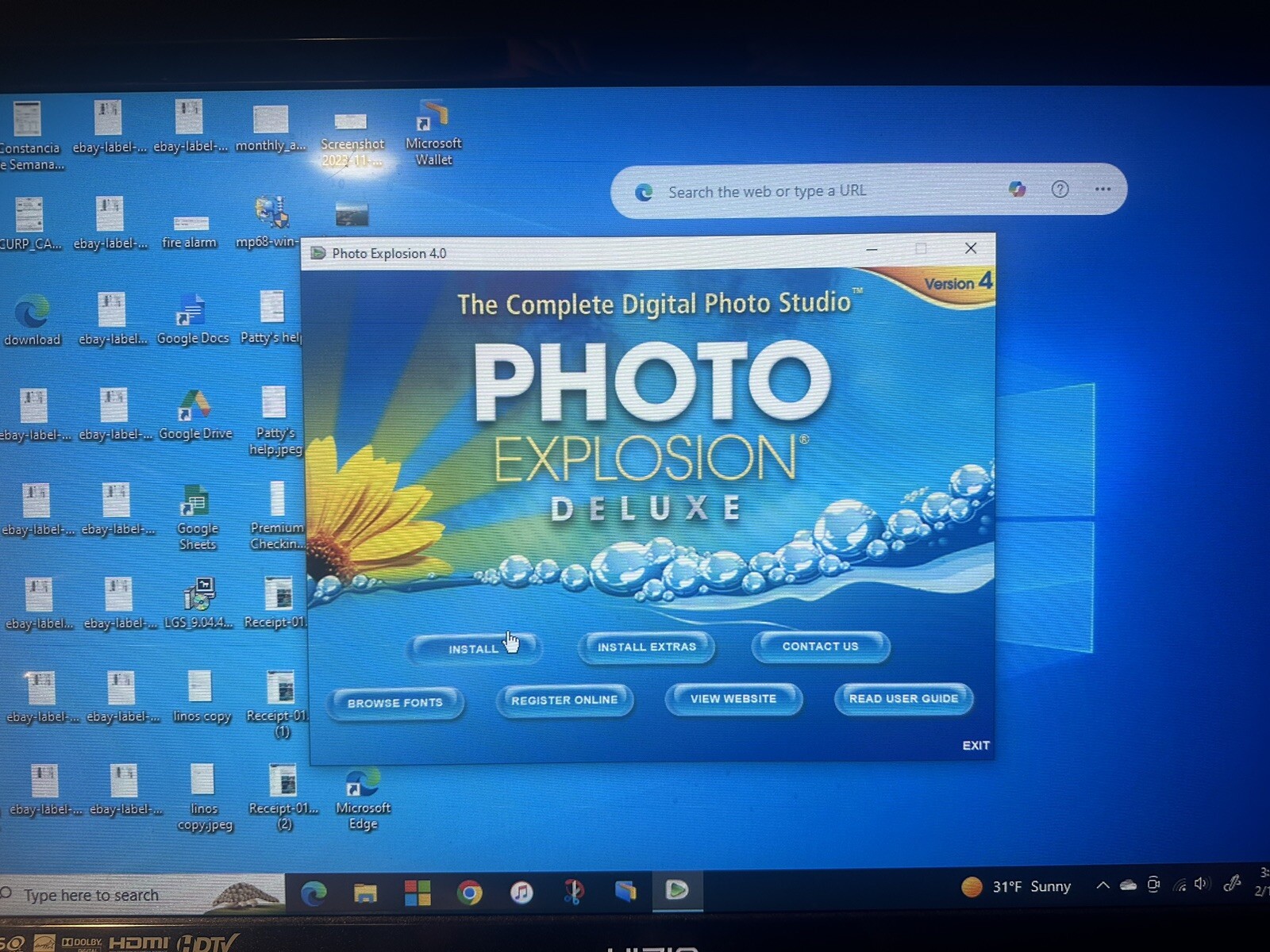Open the three-dot menu in search bar
The image size is (1270, 952).
click(x=1103, y=189)
